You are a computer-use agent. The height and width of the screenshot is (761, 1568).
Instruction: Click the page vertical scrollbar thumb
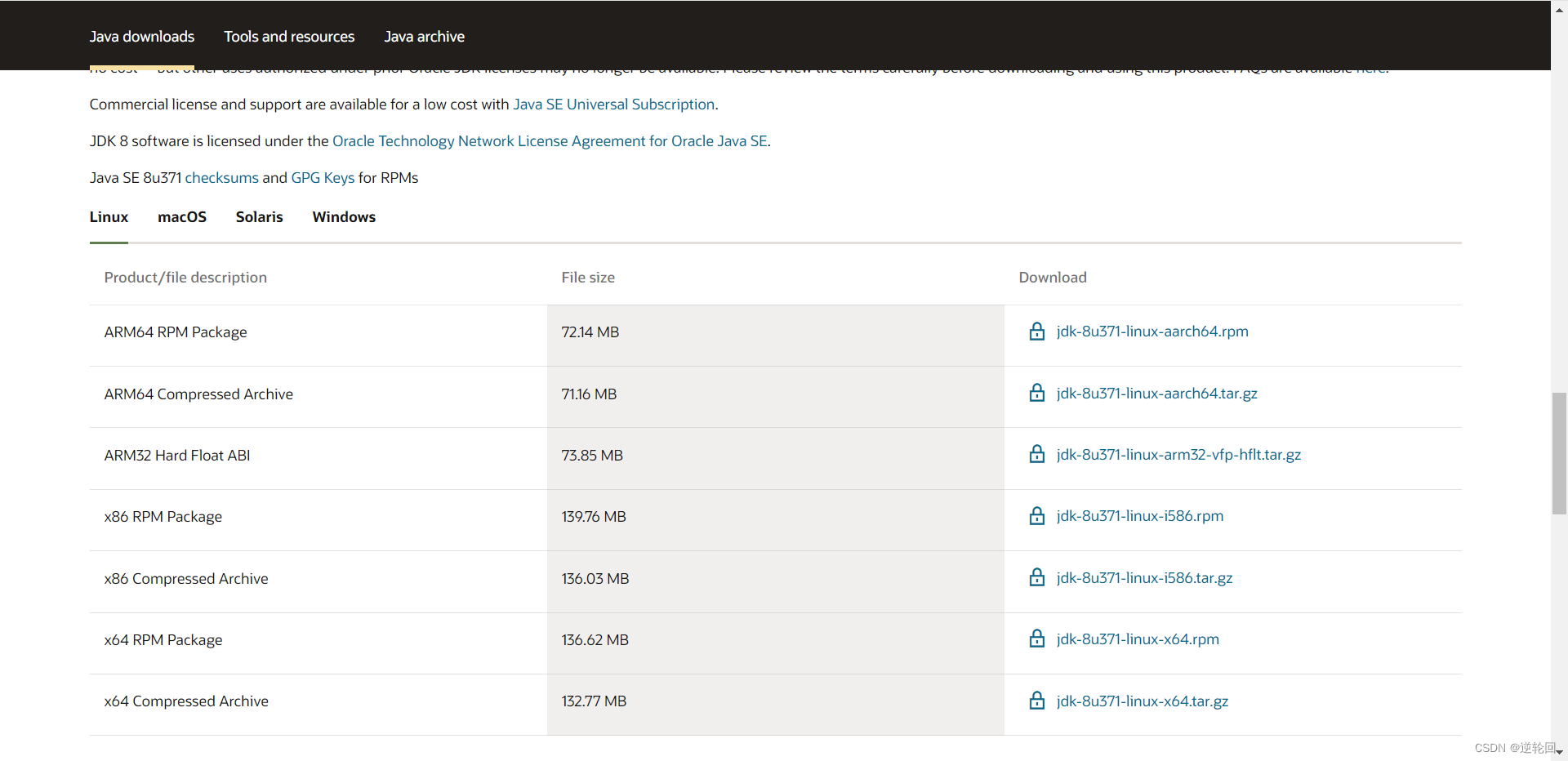pos(1559,453)
